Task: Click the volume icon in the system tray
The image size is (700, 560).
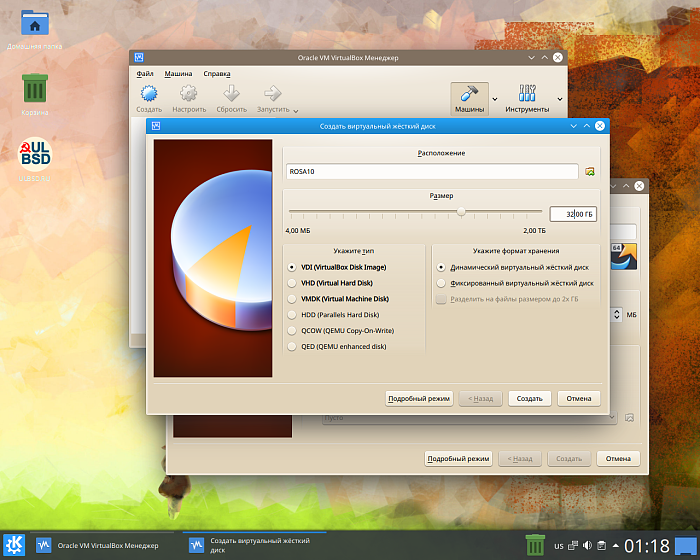Action: click(x=588, y=545)
